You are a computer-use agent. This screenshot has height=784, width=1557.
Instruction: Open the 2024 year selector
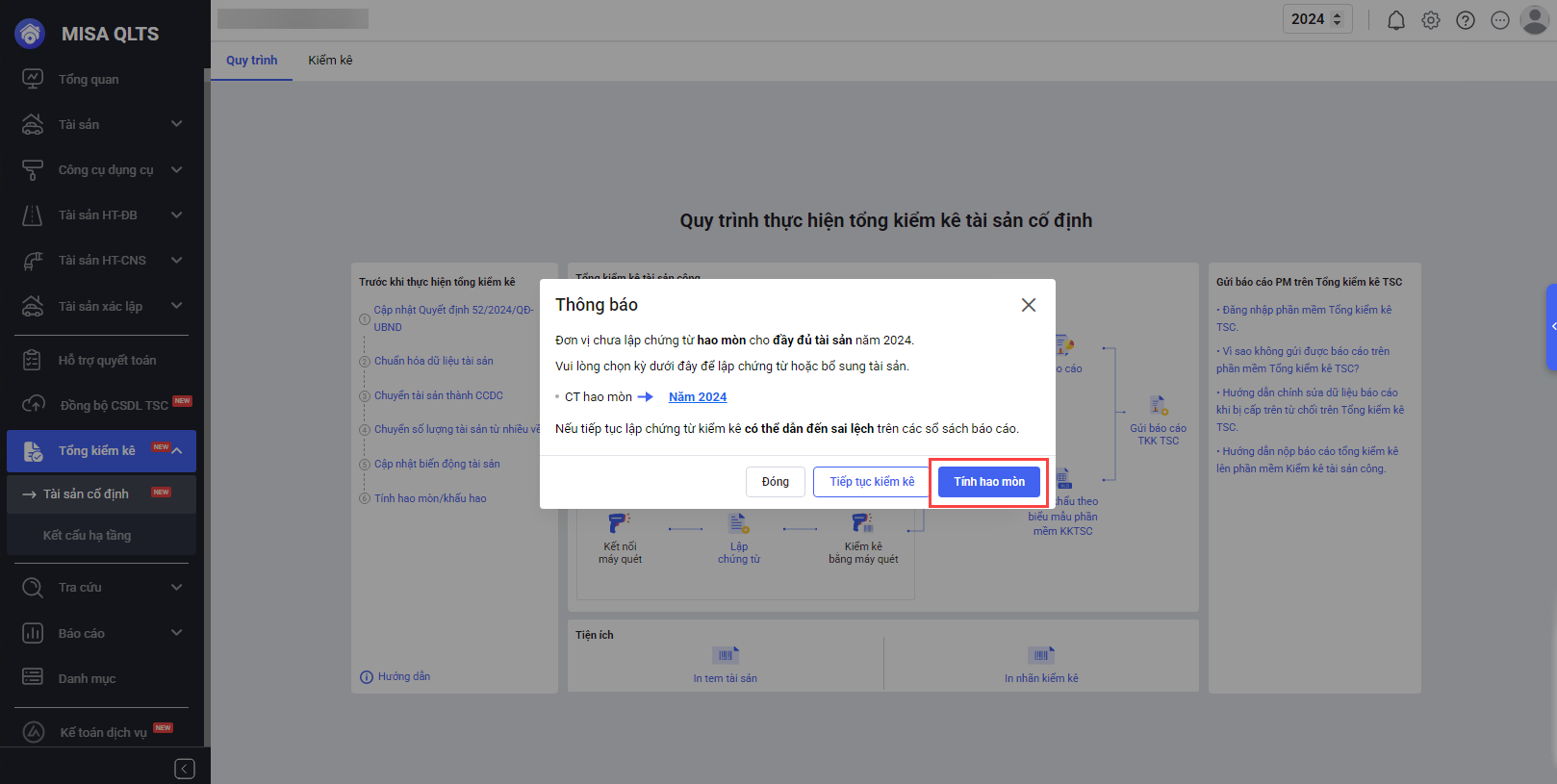pyautogui.click(x=1317, y=19)
